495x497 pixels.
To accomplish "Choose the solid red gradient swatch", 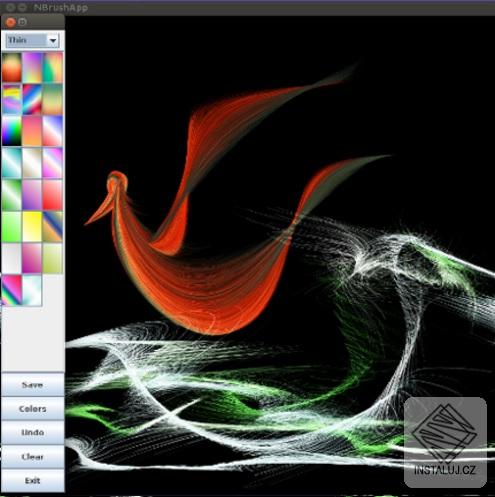I will point(53,195).
